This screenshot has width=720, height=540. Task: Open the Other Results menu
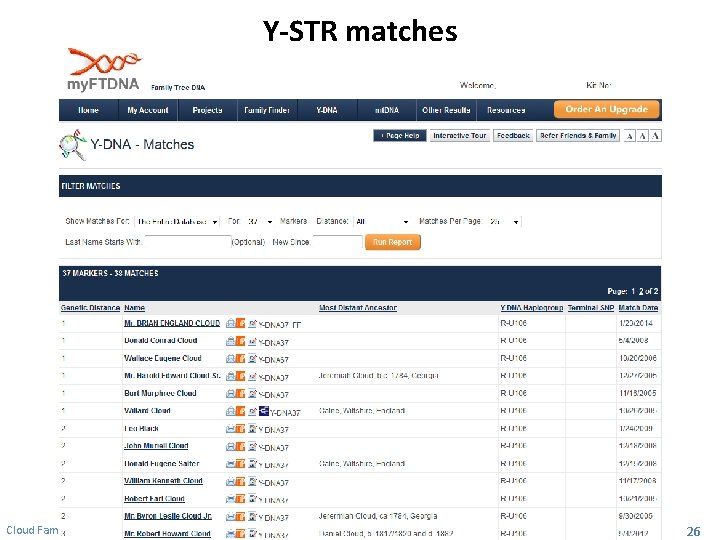click(446, 110)
